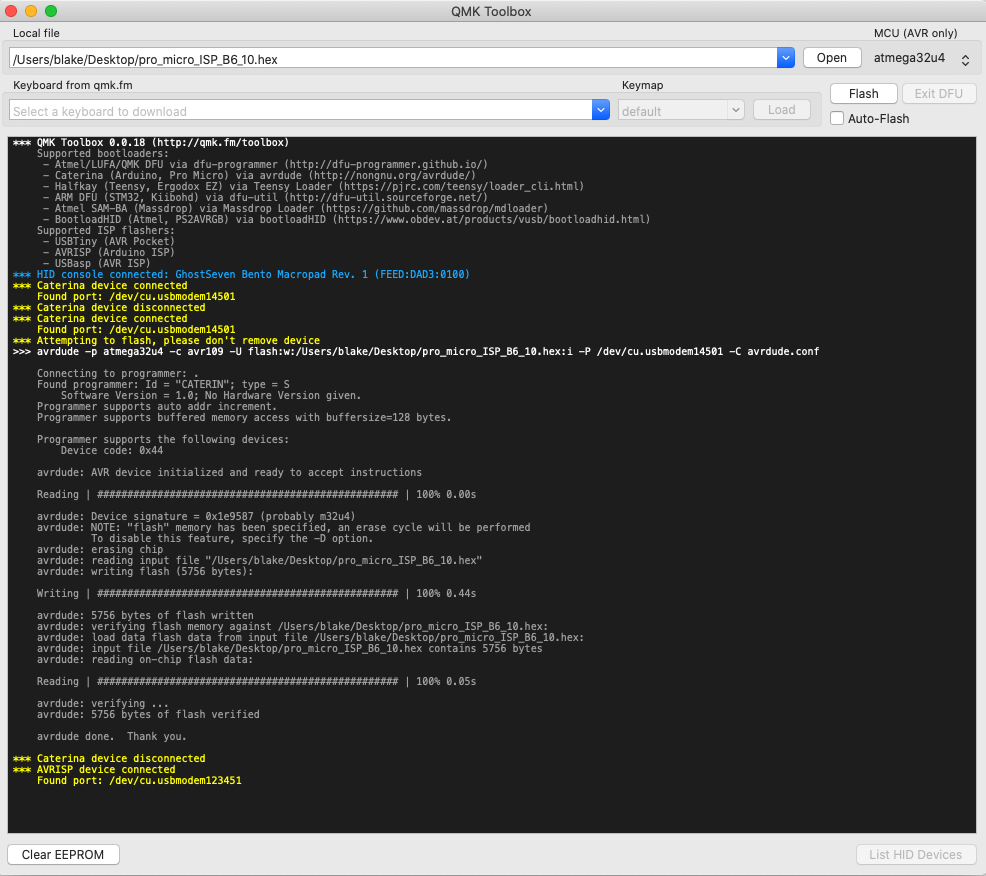The height and width of the screenshot is (876, 986).
Task: Click the last 'Caterina device disconnected' line
Action: coord(109,758)
